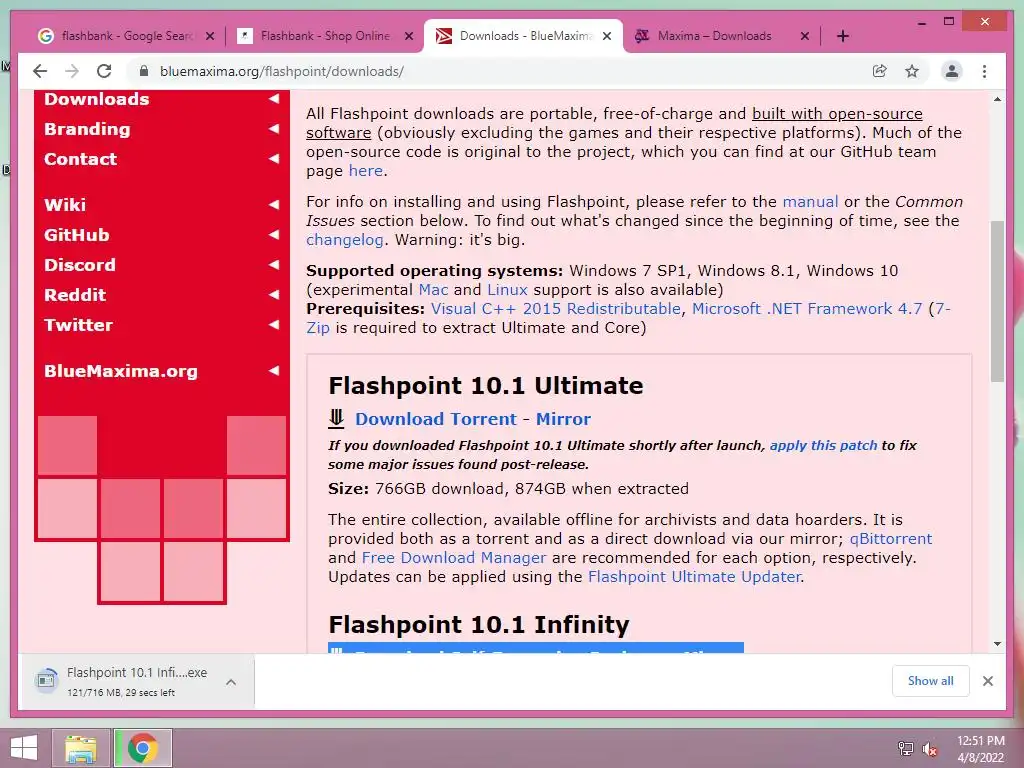Open the taskbar clock and date
The image size is (1024, 768).
tap(980, 749)
